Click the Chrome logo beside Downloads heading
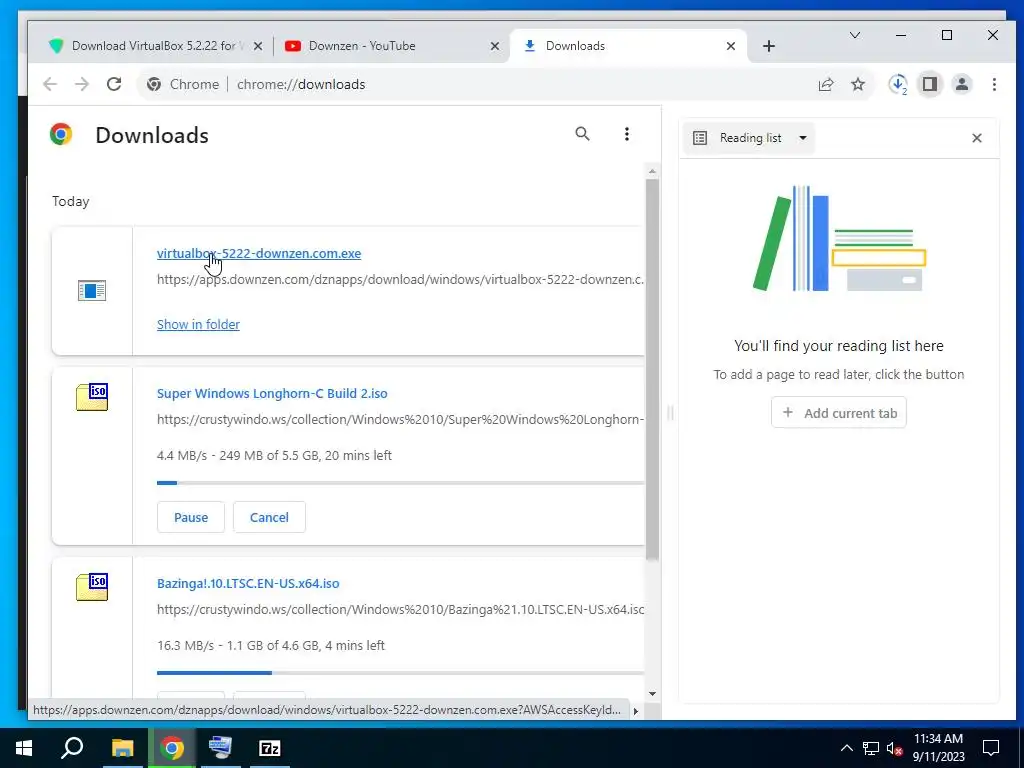This screenshot has height=768, width=1024. coord(61,135)
